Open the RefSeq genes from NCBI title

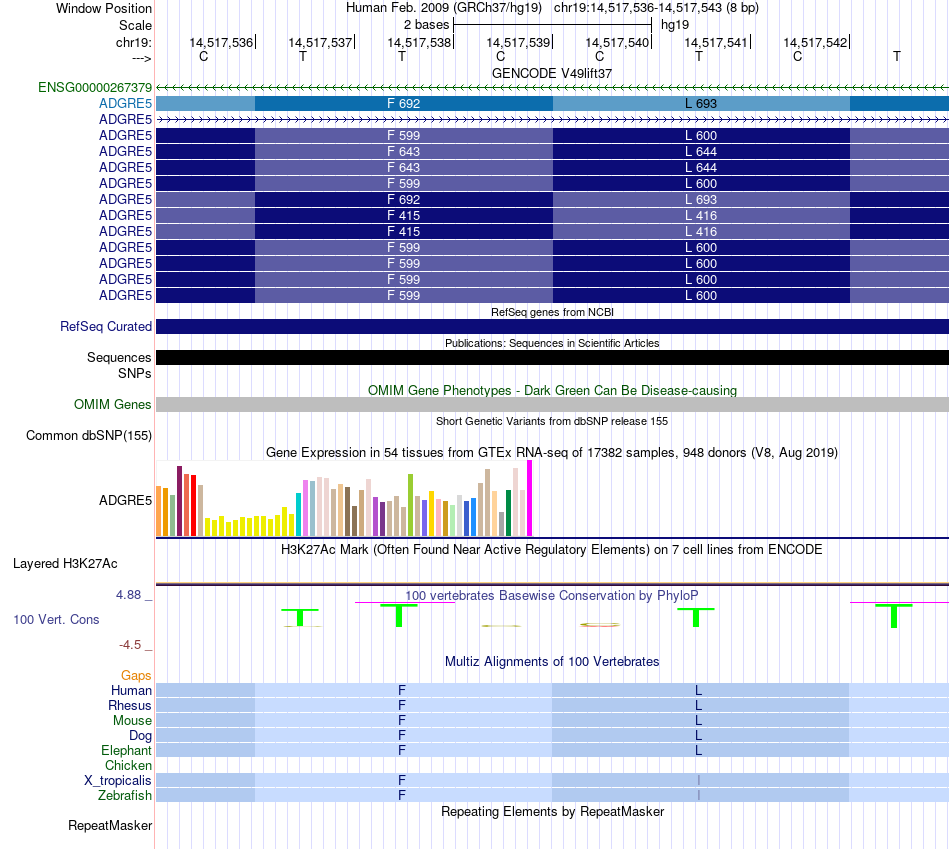pyautogui.click(x=552, y=312)
